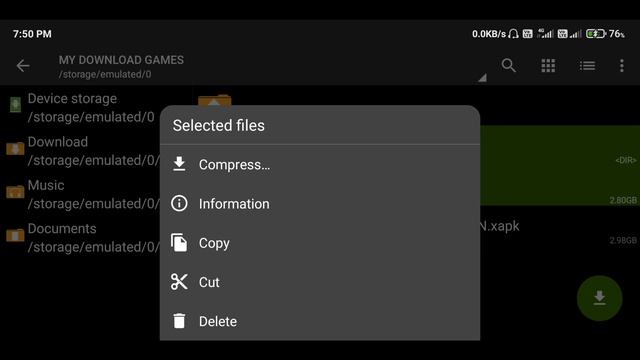
Task: Click the scissors Cut icon
Action: 179,282
